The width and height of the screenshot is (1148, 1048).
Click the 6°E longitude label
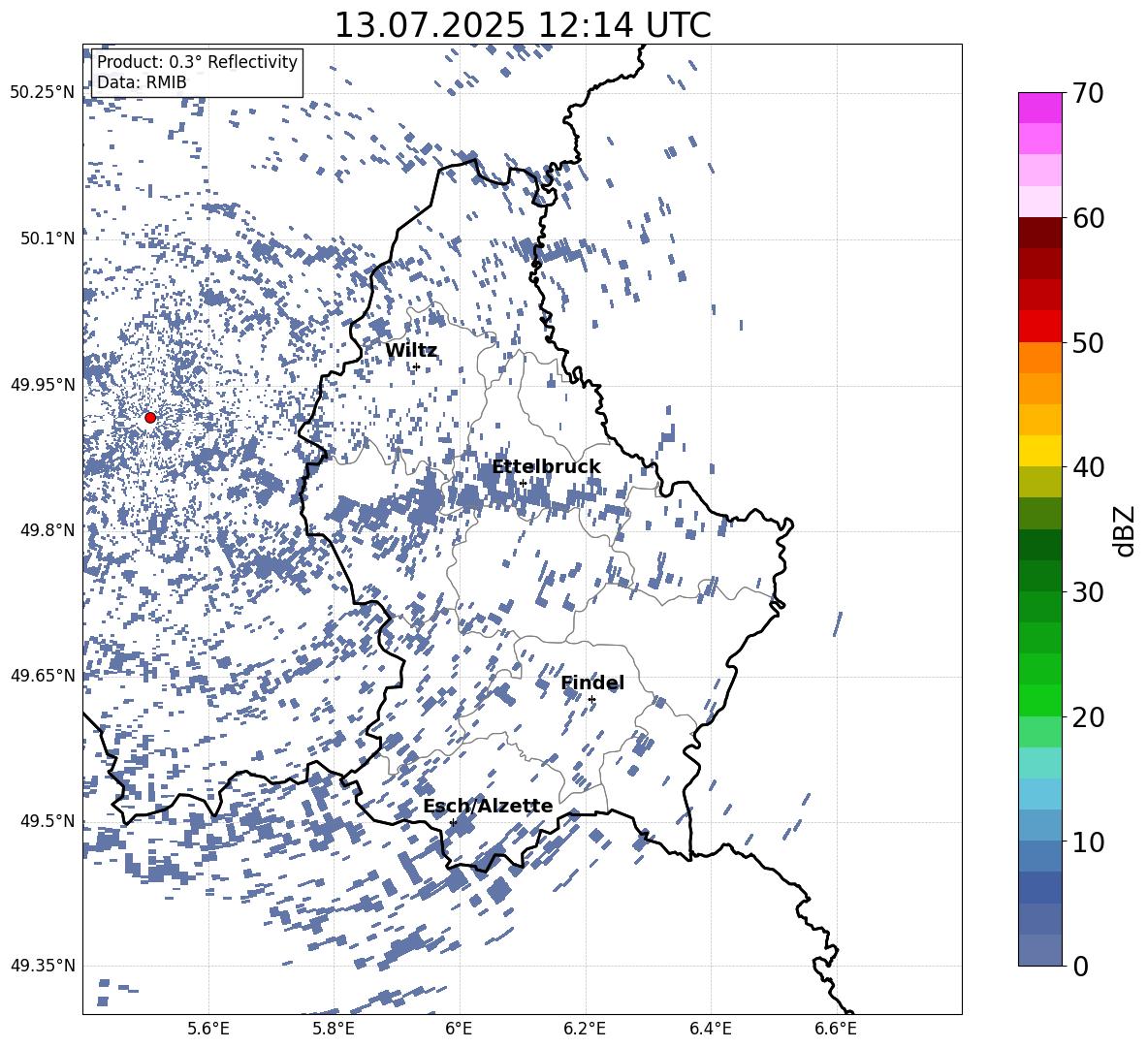(459, 1029)
